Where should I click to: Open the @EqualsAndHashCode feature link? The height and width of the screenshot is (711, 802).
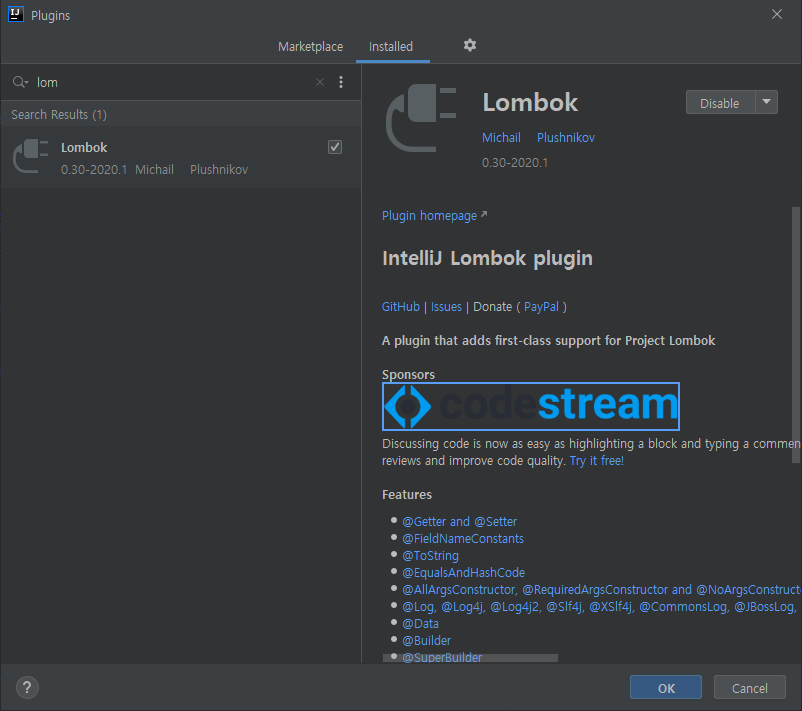click(463, 572)
